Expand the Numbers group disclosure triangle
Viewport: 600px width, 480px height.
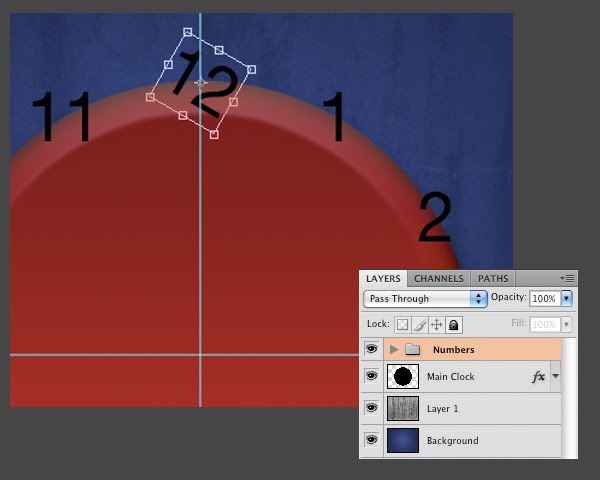tap(394, 350)
